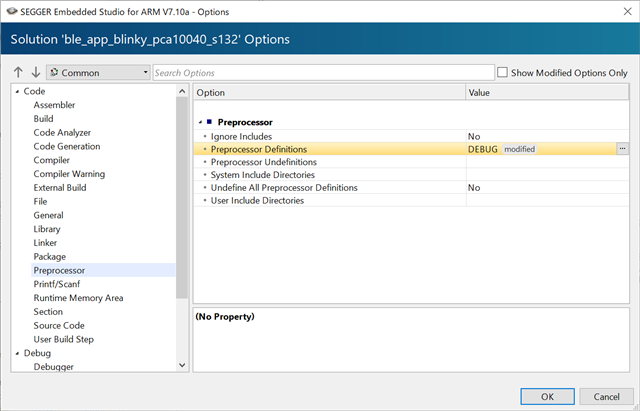Confirm changes with the OK button

tap(547, 397)
